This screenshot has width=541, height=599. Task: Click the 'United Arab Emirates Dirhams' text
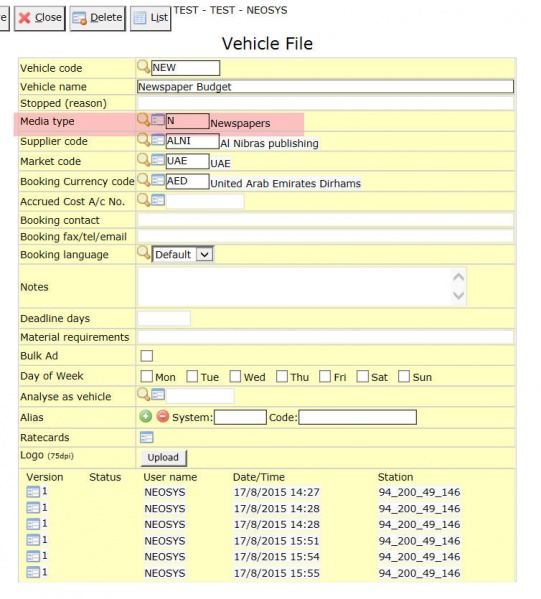coord(285,183)
